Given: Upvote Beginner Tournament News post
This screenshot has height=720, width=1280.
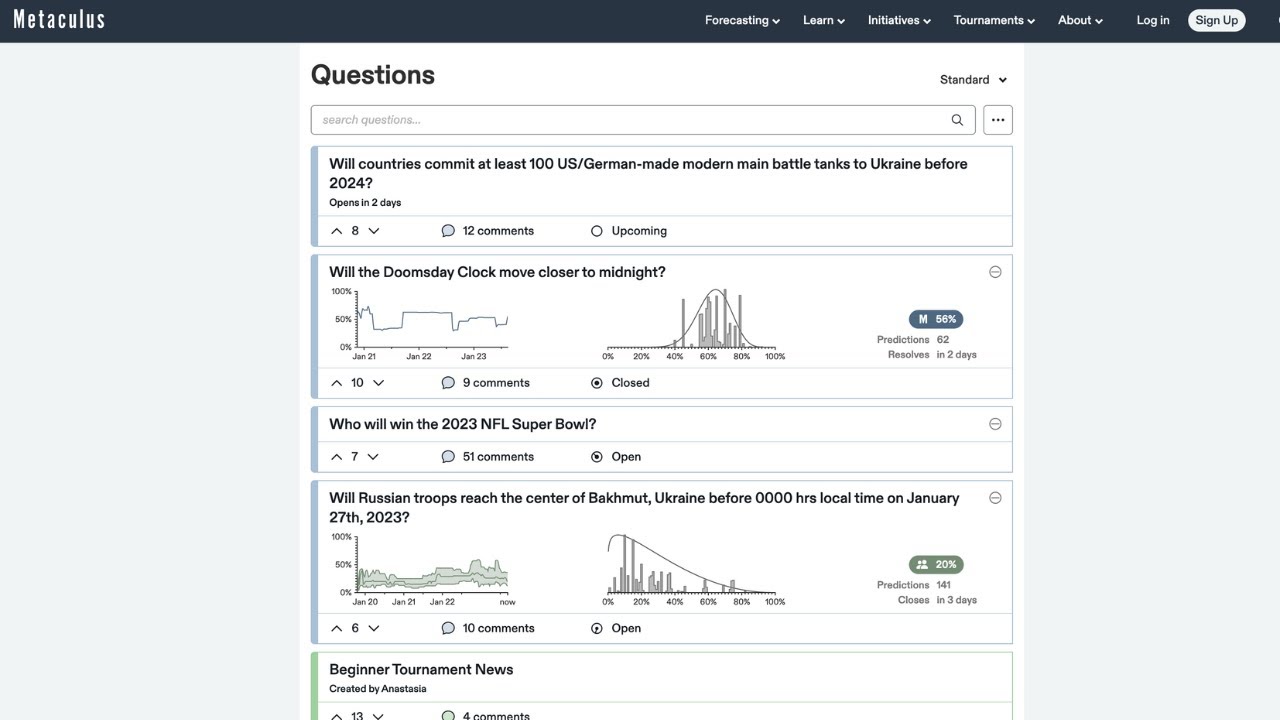Looking at the screenshot, I should coord(337,716).
